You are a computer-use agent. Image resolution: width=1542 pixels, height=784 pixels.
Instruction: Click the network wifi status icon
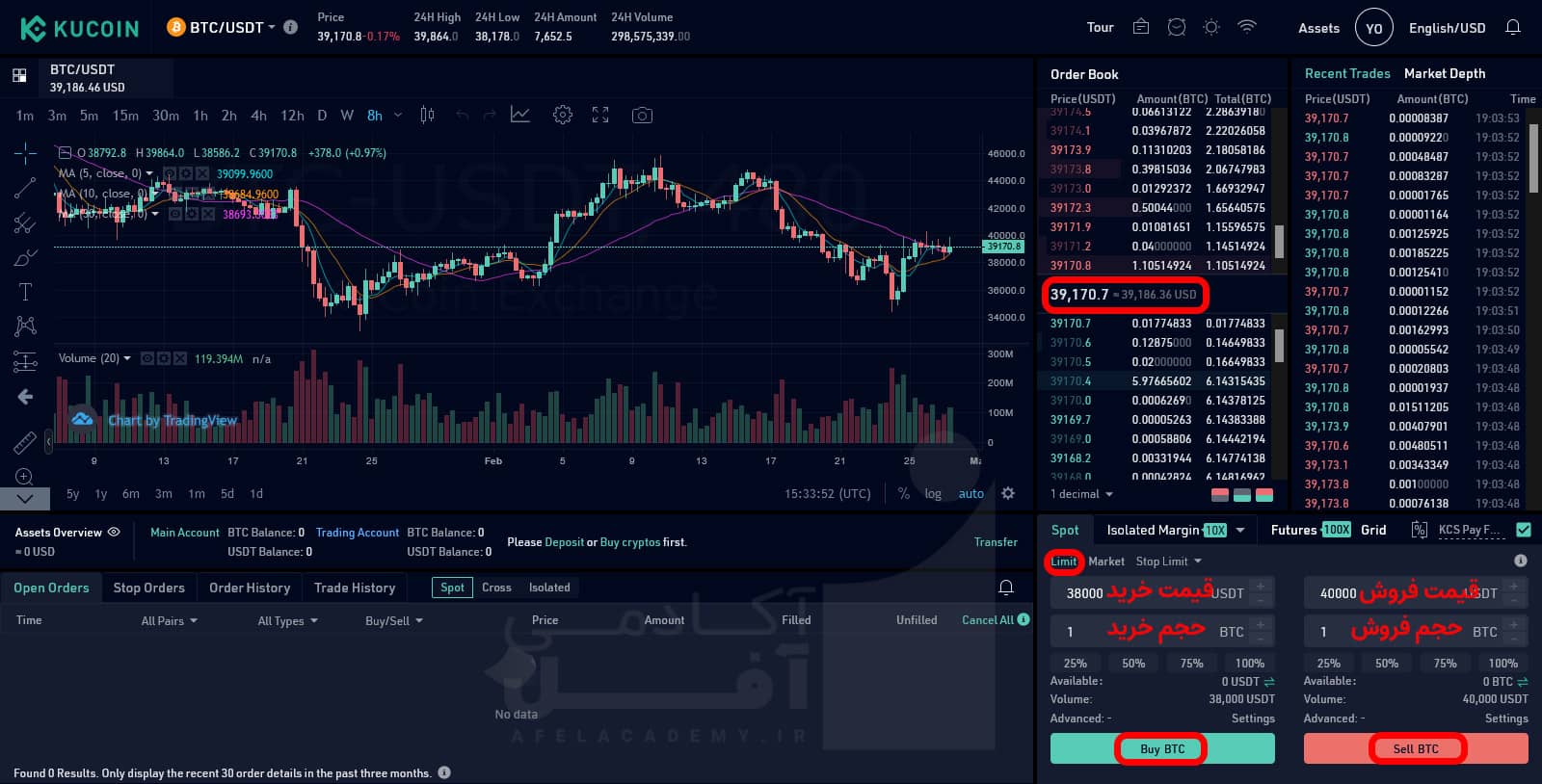(x=1247, y=27)
